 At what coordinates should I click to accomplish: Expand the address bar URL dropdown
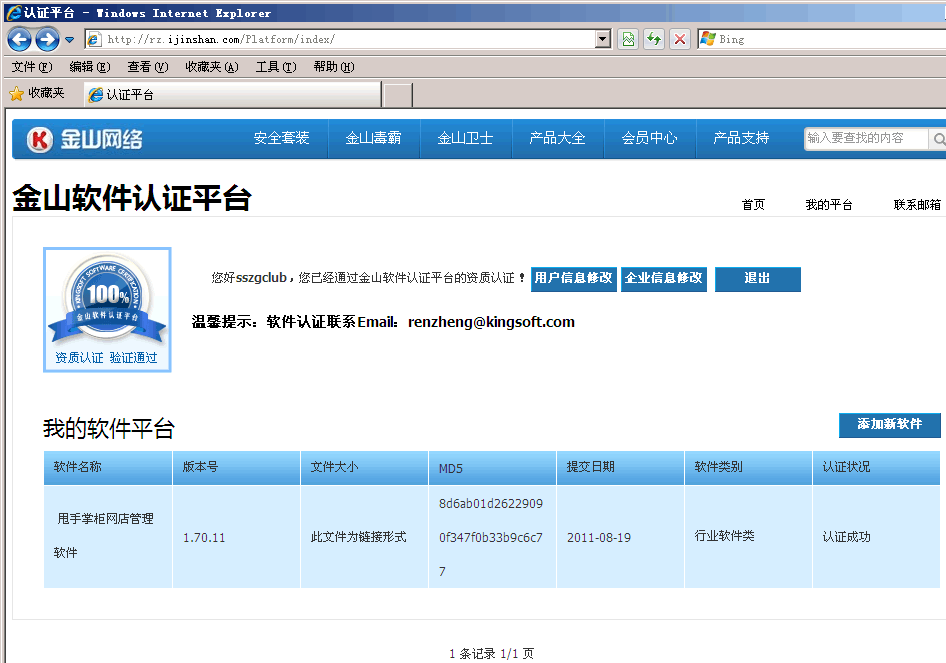[x=602, y=39]
